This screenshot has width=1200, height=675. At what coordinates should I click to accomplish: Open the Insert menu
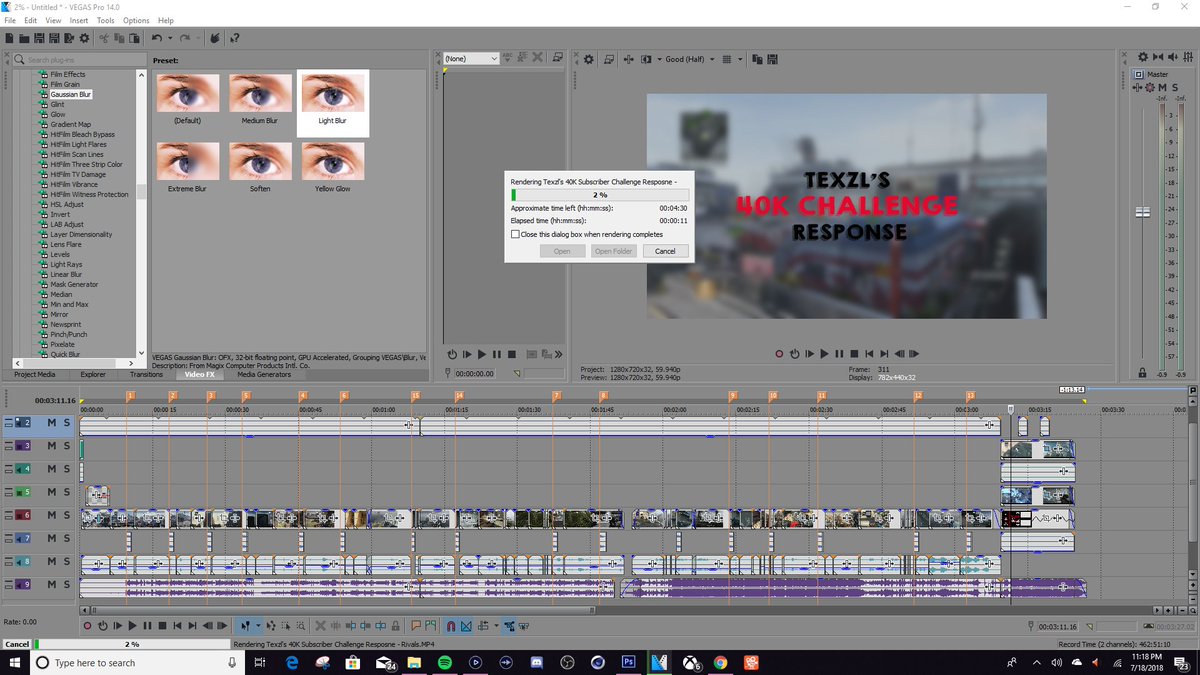pos(78,20)
